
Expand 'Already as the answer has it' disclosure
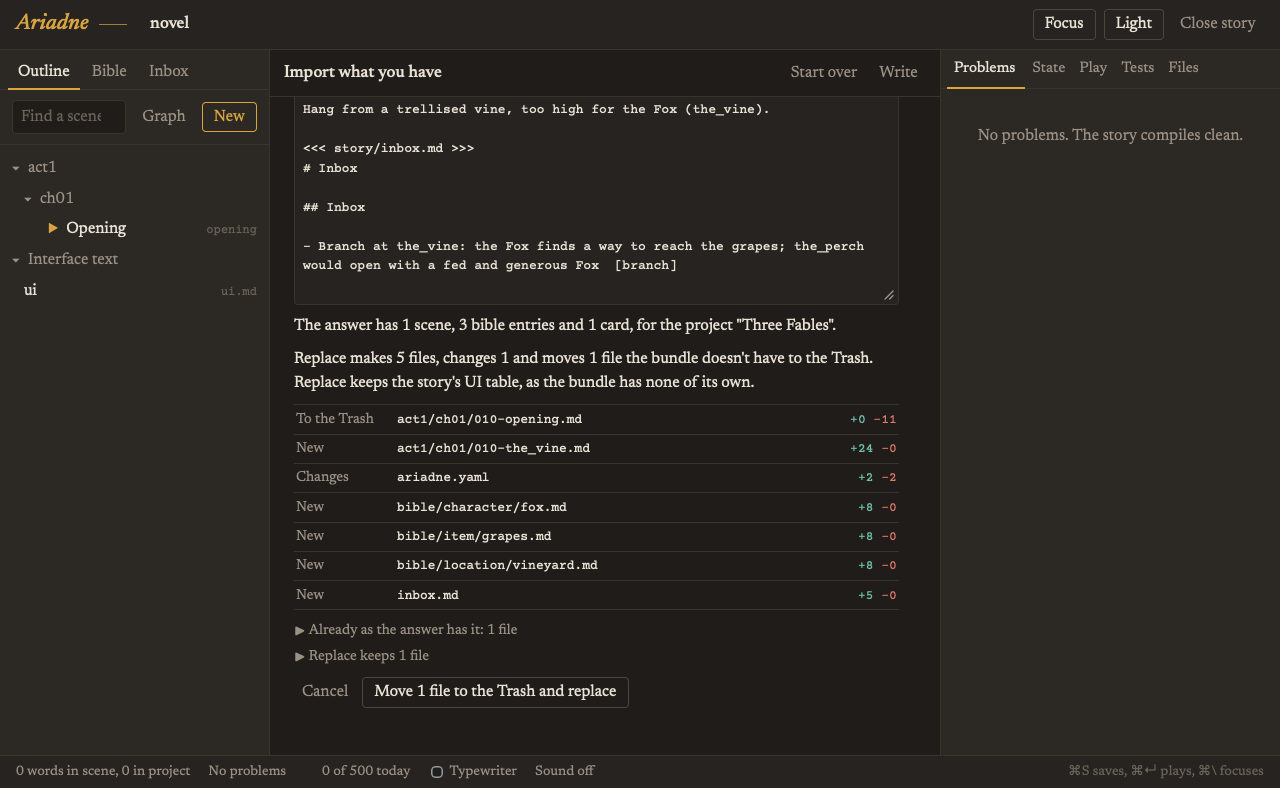pyautogui.click(x=406, y=629)
